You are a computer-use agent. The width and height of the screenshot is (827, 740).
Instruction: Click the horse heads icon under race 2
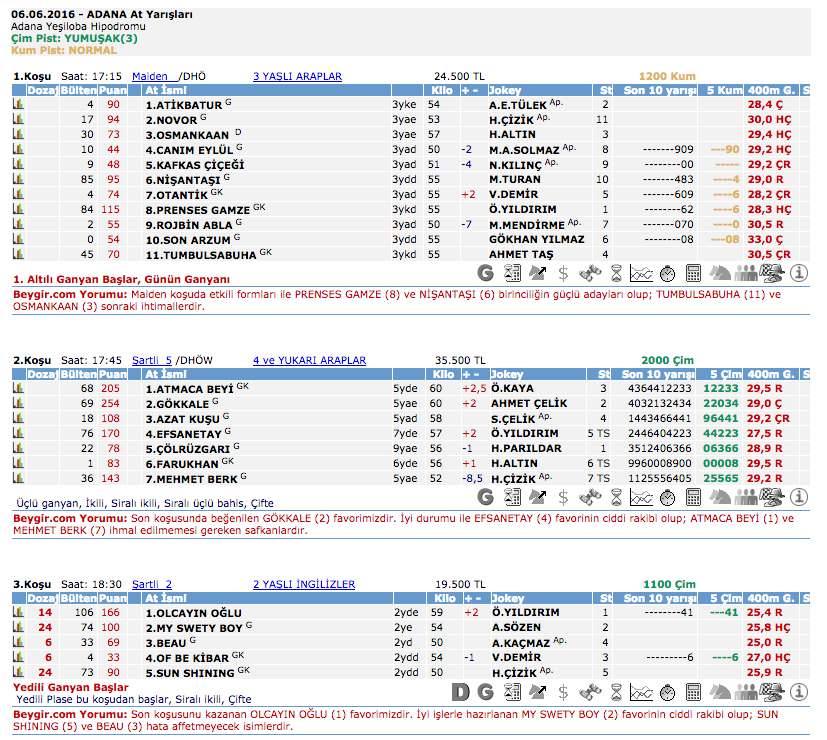pyautogui.click(x=721, y=496)
